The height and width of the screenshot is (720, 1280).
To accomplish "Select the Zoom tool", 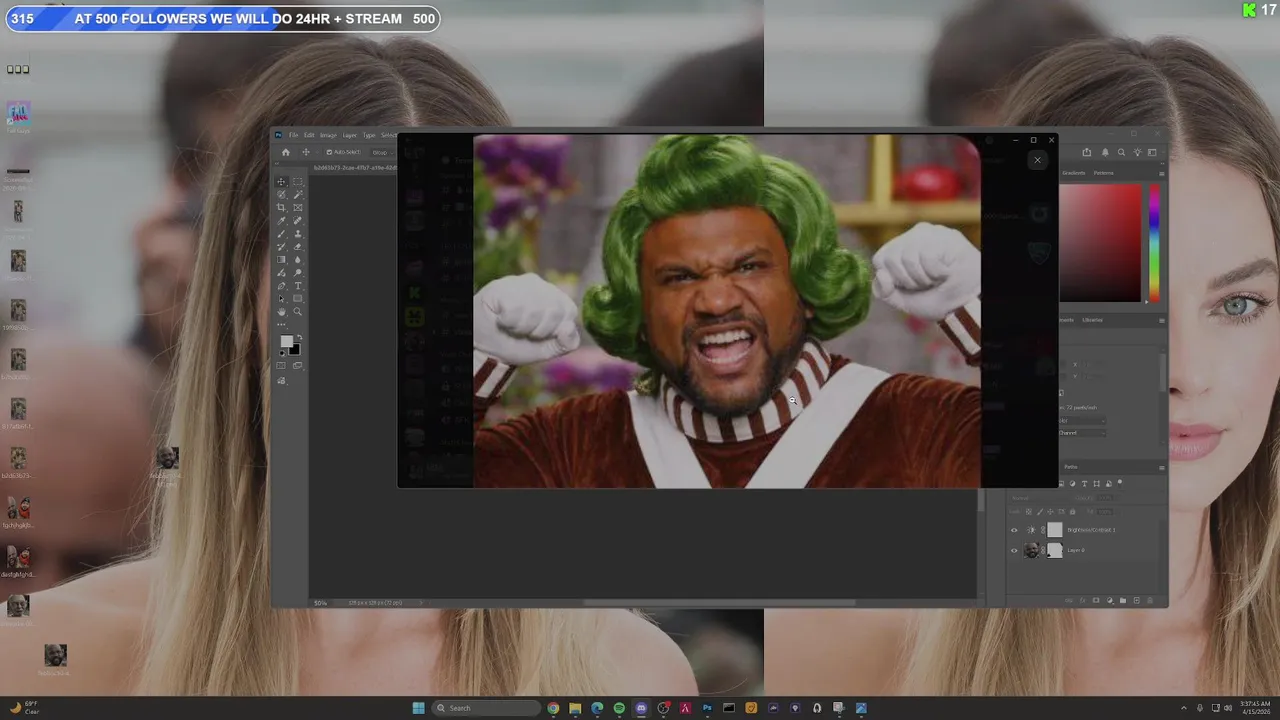I will click(298, 311).
